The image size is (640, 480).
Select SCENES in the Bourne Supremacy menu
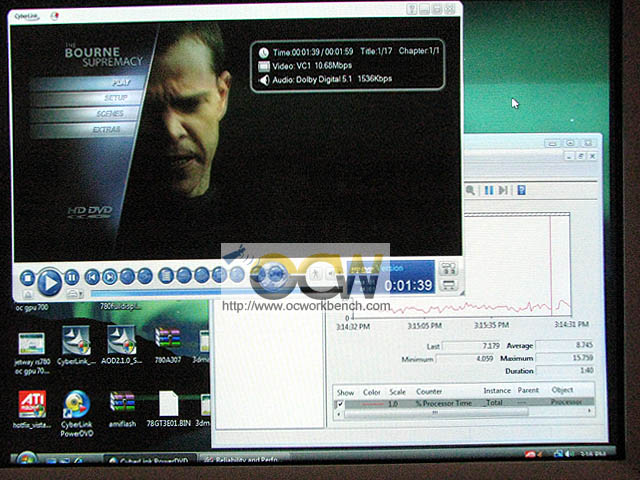point(85,113)
